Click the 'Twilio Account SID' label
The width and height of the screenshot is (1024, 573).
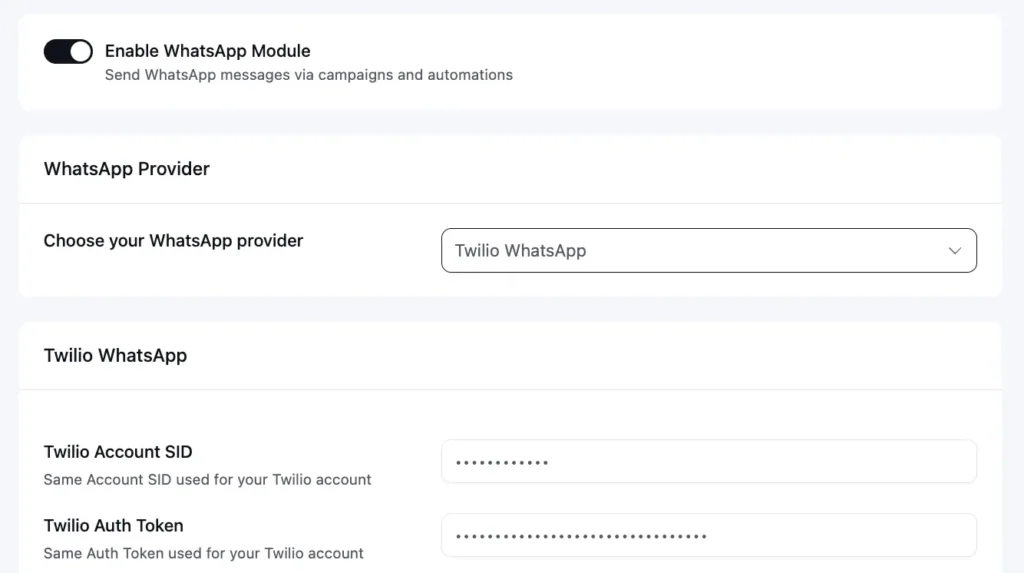click(118, 451)
